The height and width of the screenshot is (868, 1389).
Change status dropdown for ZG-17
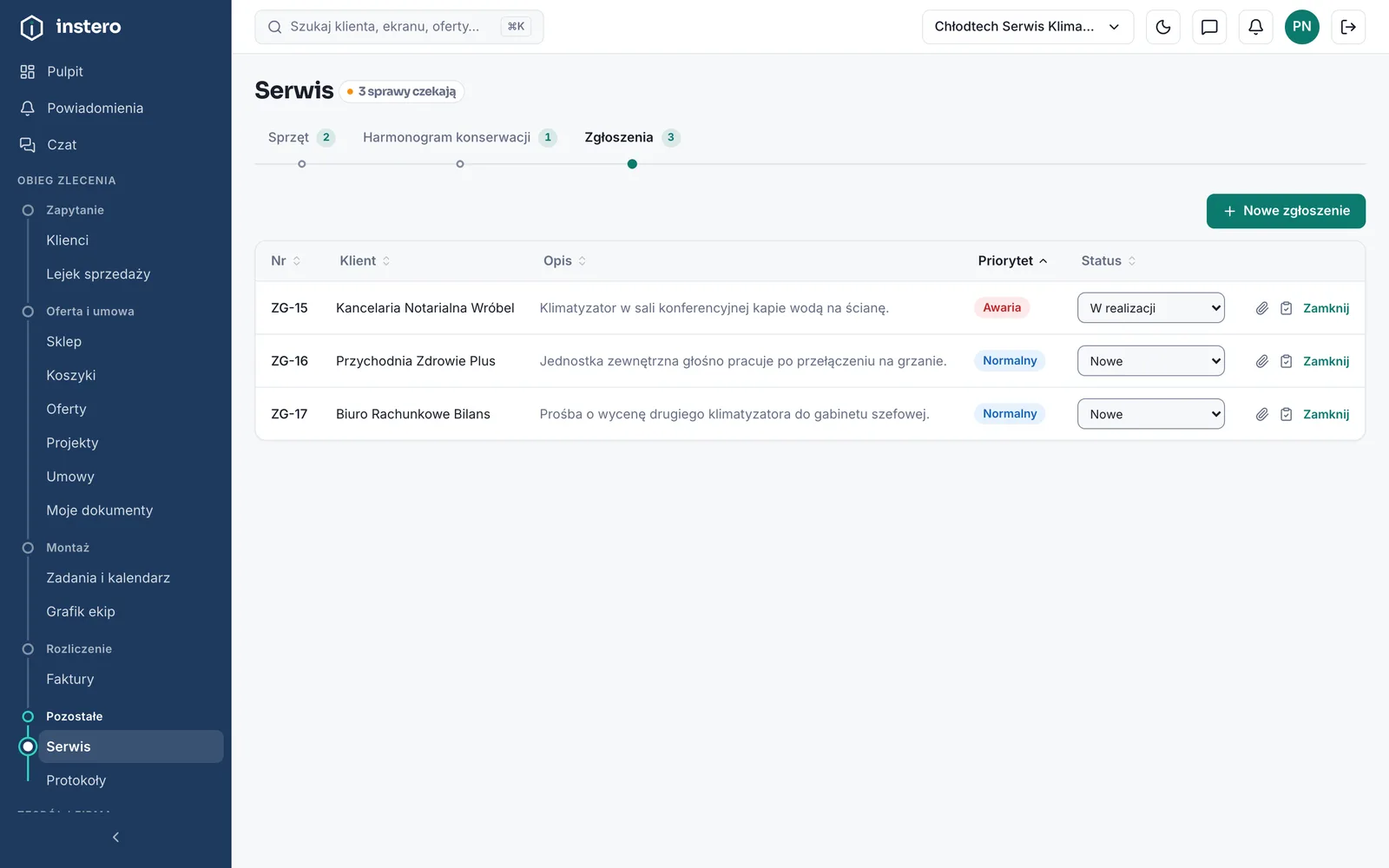1151,414
